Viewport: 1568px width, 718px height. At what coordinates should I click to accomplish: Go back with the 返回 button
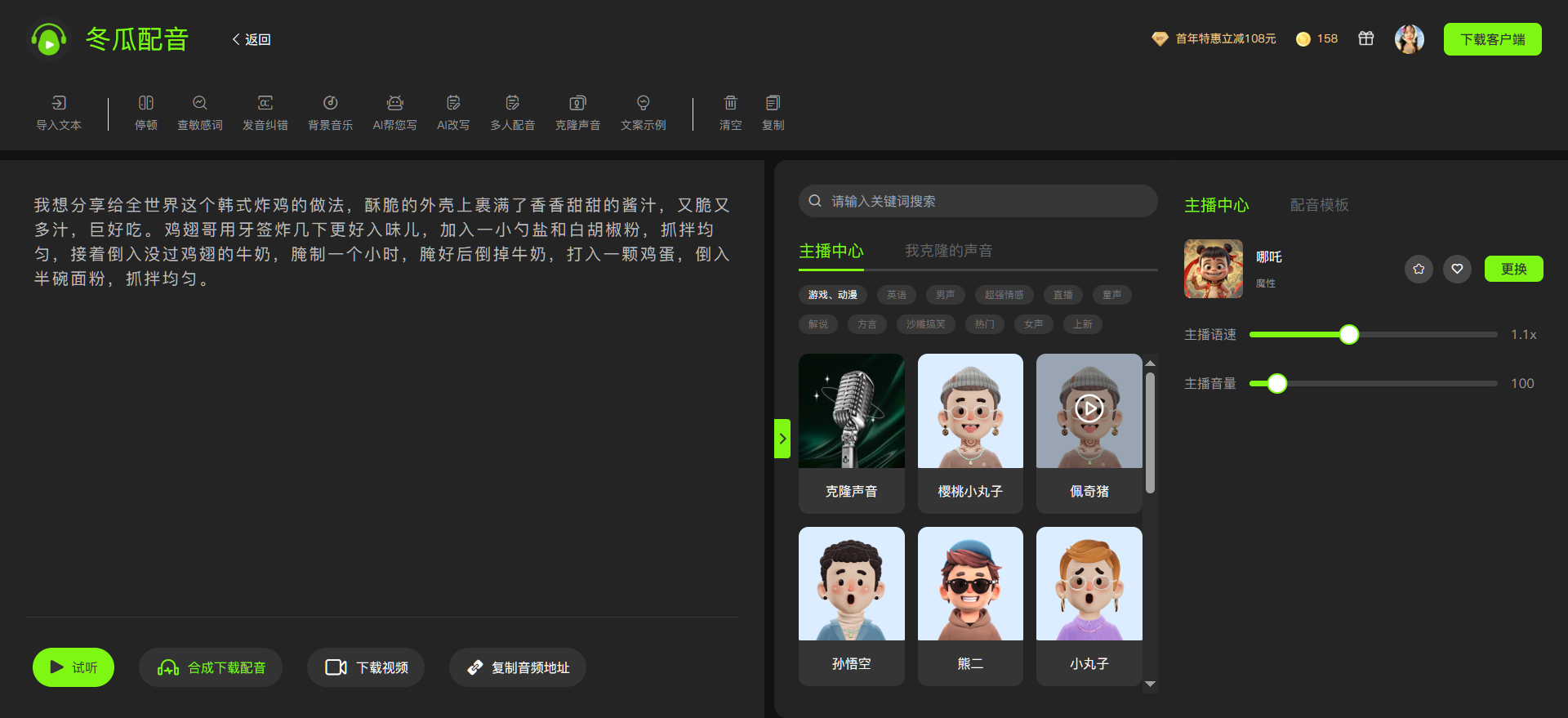pos(252,39)
